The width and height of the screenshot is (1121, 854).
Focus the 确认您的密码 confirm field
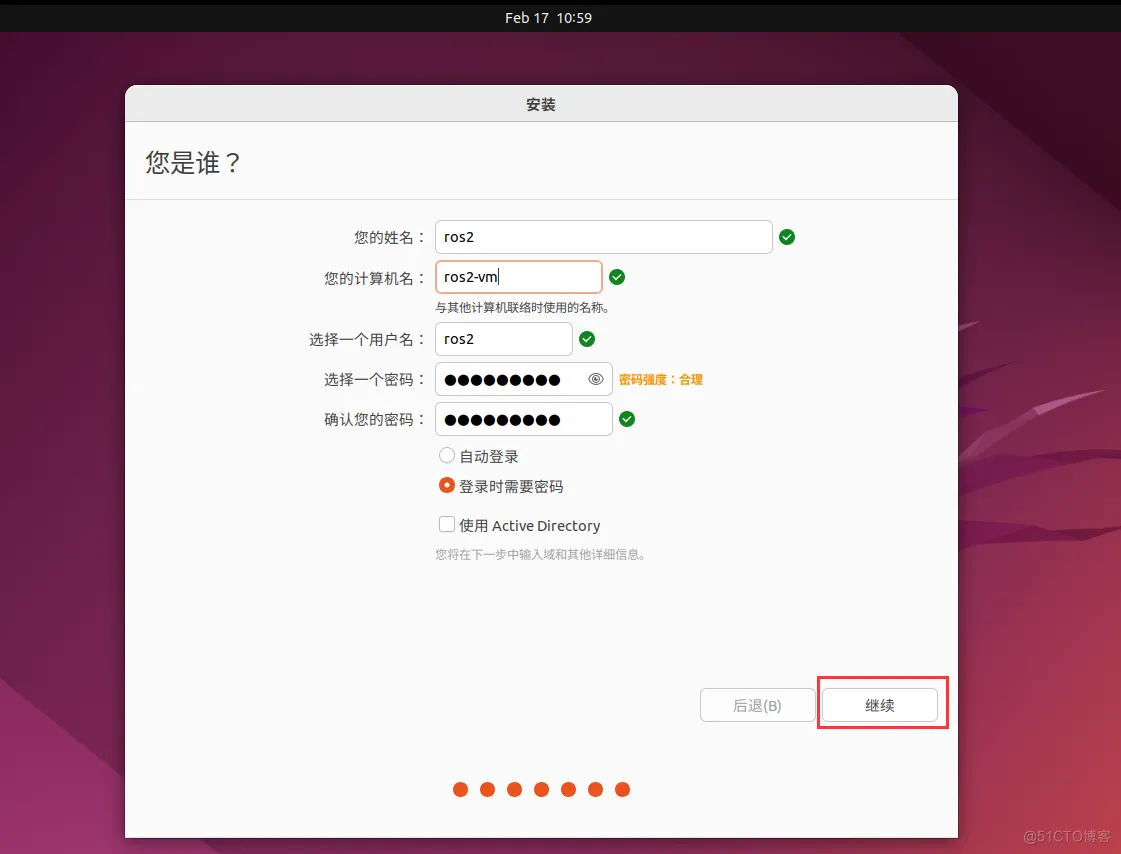tap(523, 419)
